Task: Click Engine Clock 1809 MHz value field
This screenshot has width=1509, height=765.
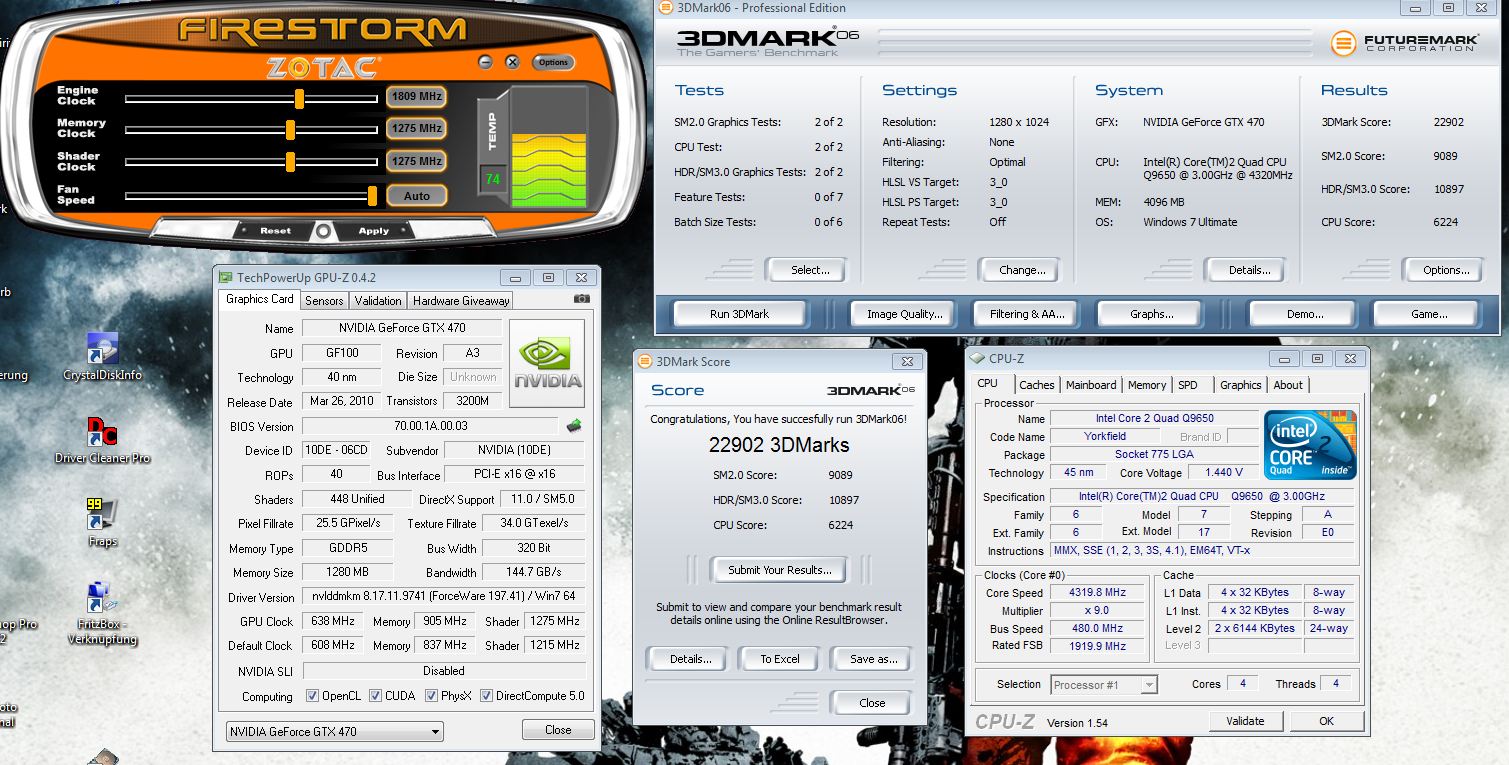Action: point(416,97)
